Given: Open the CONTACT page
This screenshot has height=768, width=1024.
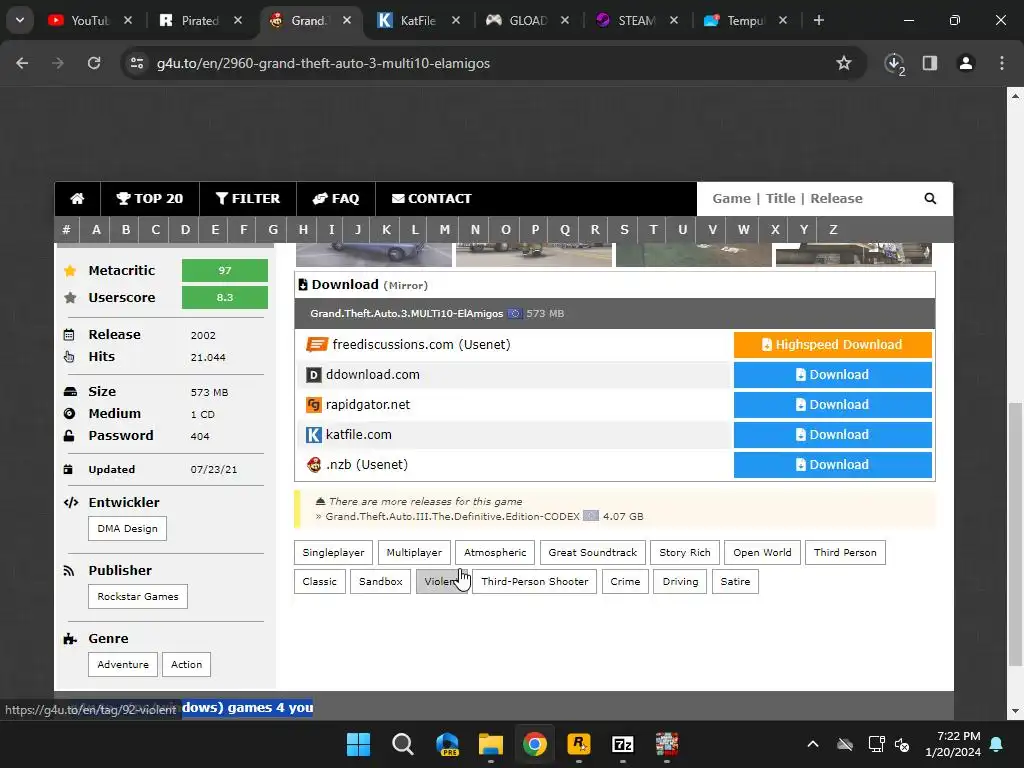Looking at the screenshot, I should click(431, 199).
